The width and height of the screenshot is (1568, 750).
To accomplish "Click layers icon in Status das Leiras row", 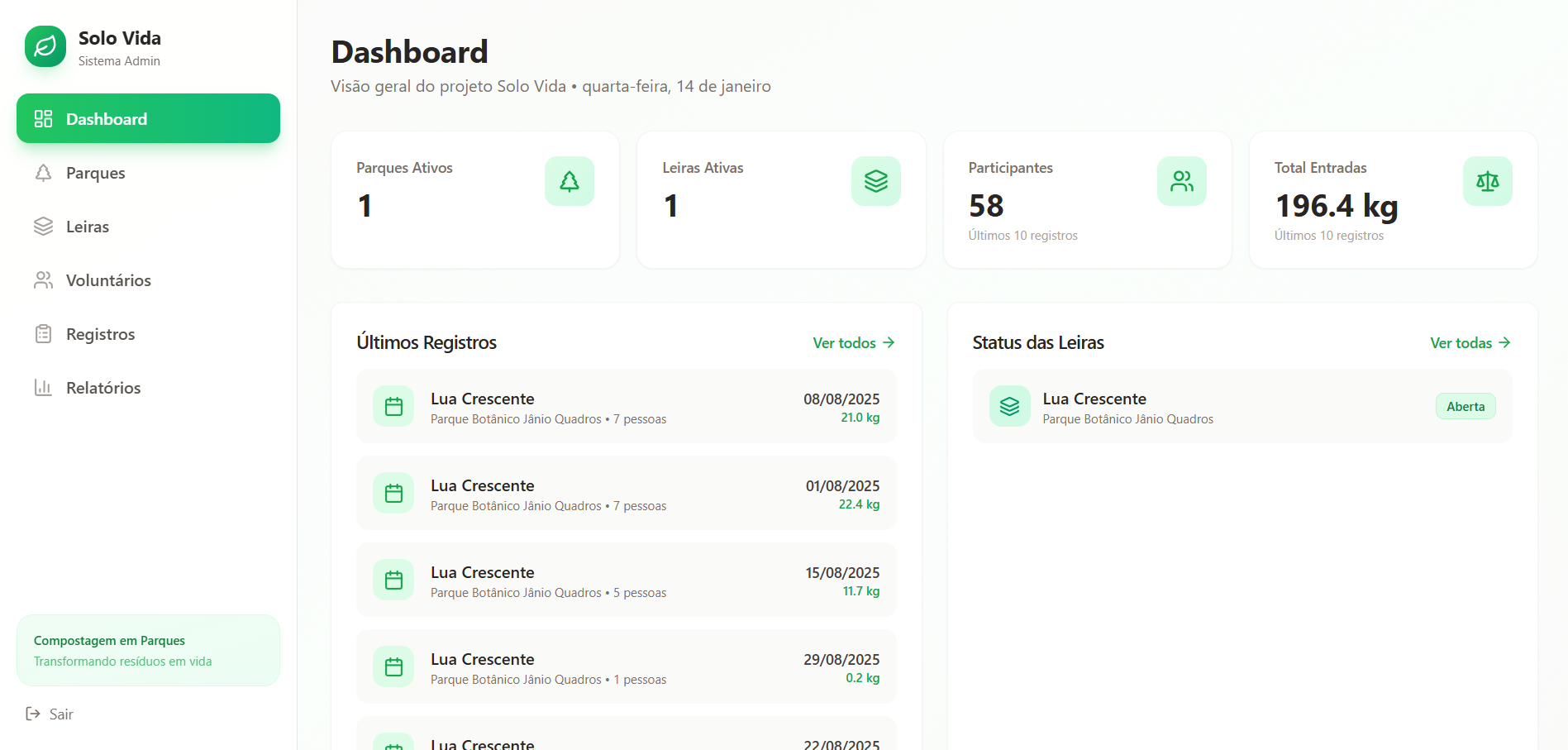I will tap(1010, 406).
